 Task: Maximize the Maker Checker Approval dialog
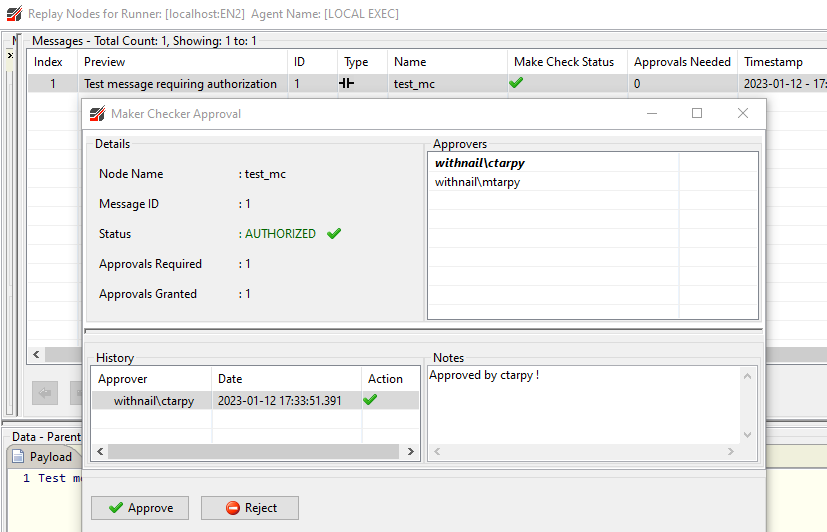(697, 114)
